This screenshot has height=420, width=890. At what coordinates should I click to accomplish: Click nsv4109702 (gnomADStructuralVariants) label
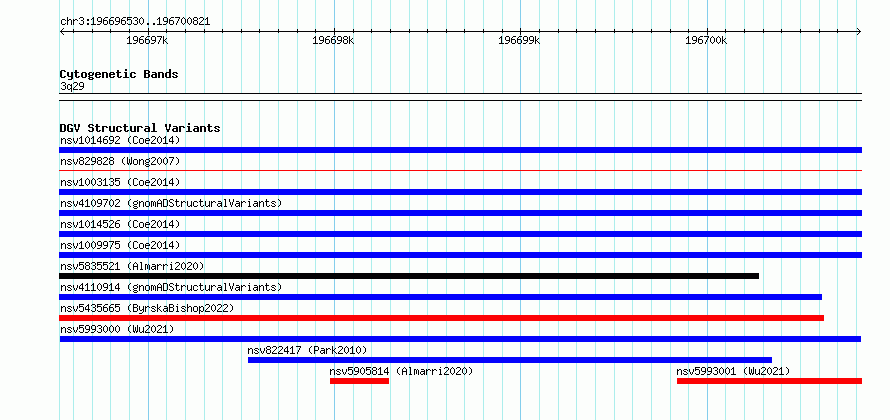[x=170, y=203]
